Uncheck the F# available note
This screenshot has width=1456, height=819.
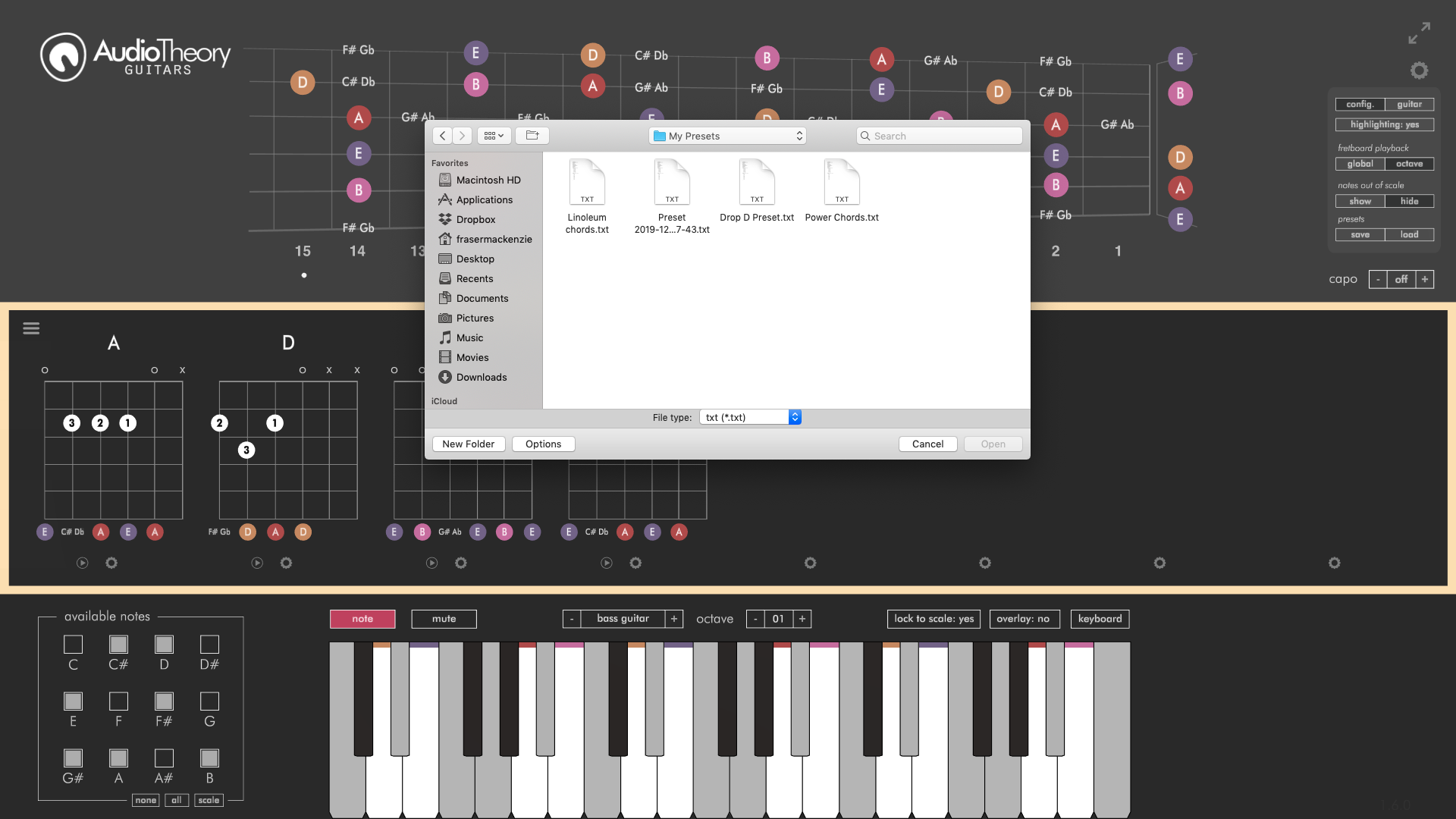(x=164, y=701)
